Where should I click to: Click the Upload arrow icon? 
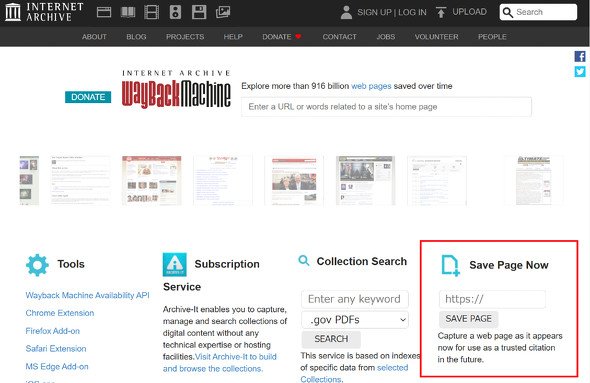(441, 12)
